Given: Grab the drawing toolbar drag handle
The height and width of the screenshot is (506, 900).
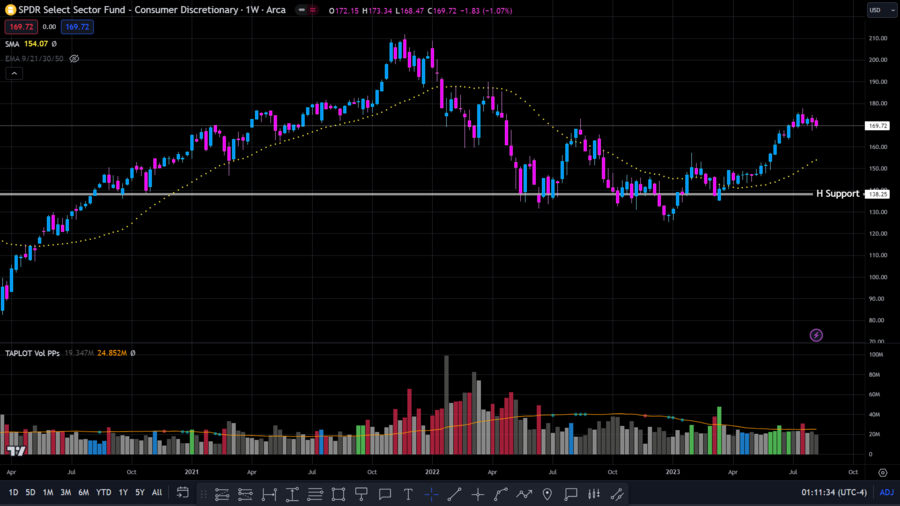Looking at the screenshot, I should [203, 494].
